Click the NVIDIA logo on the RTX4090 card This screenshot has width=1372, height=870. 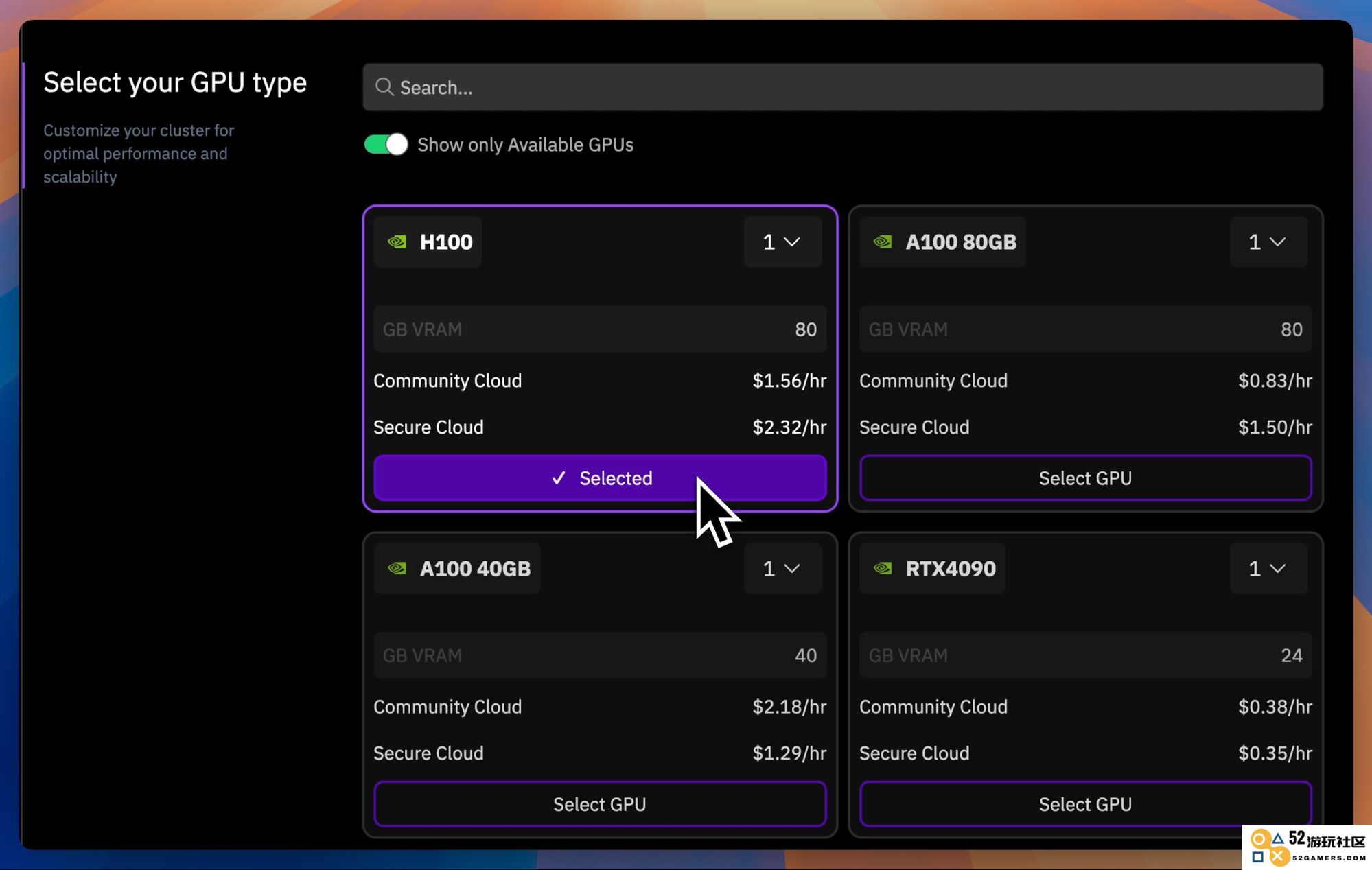[883, 568]
